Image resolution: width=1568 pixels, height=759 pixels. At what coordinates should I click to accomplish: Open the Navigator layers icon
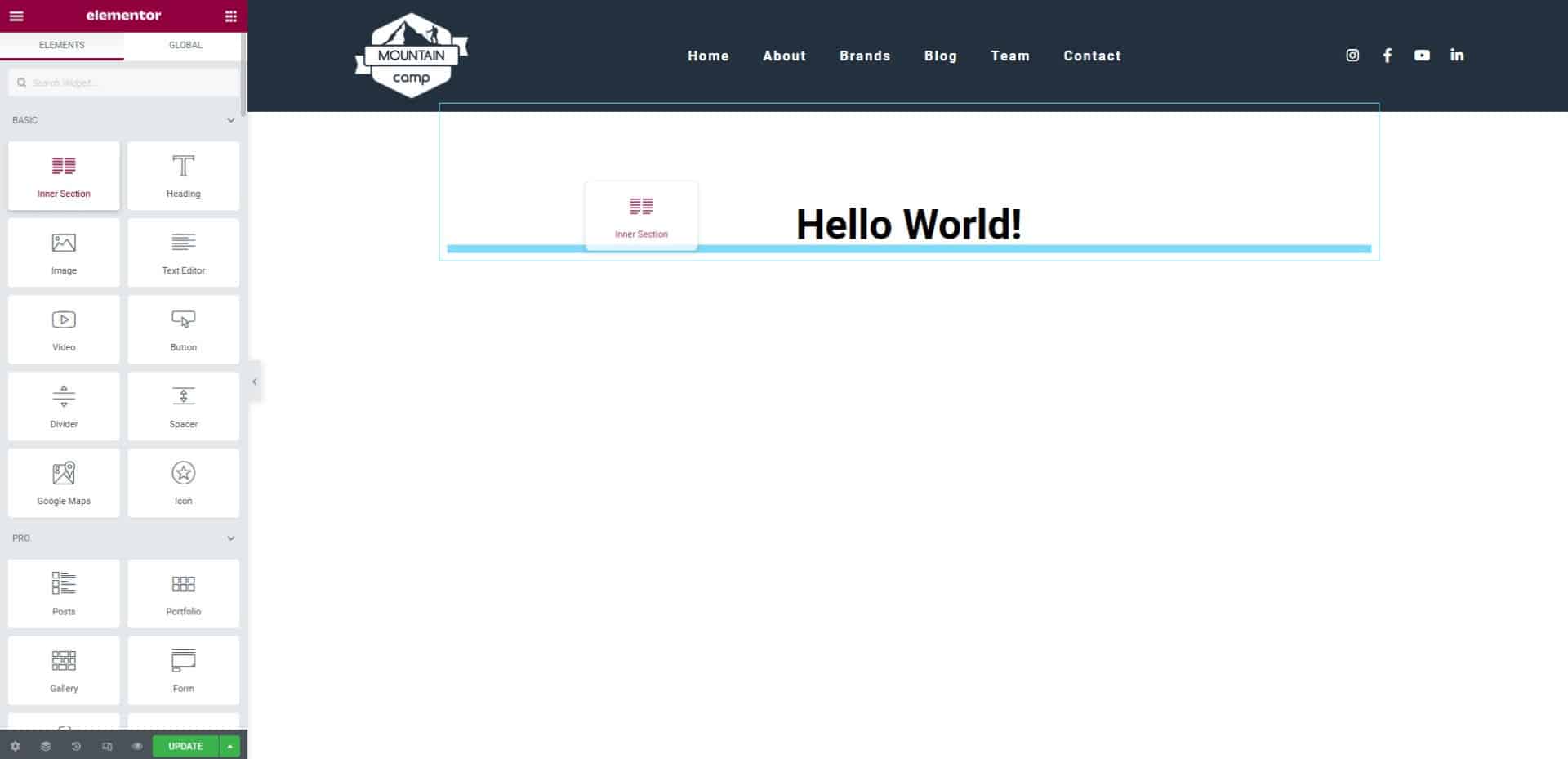(46, 746)
